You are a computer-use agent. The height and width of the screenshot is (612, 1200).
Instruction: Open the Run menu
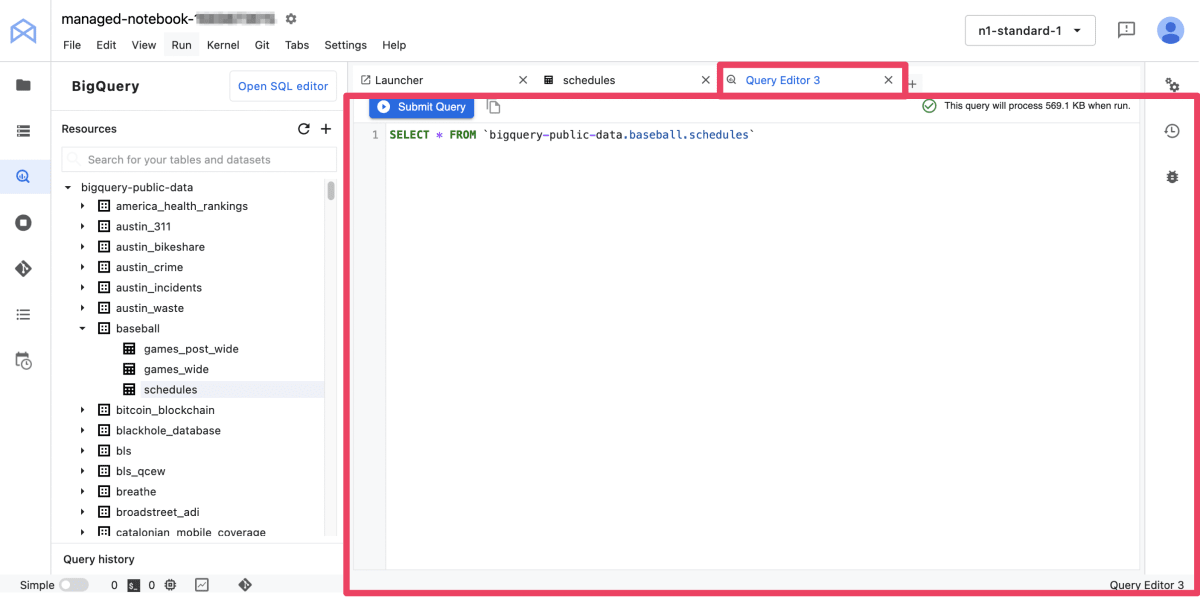coord(181,45)
